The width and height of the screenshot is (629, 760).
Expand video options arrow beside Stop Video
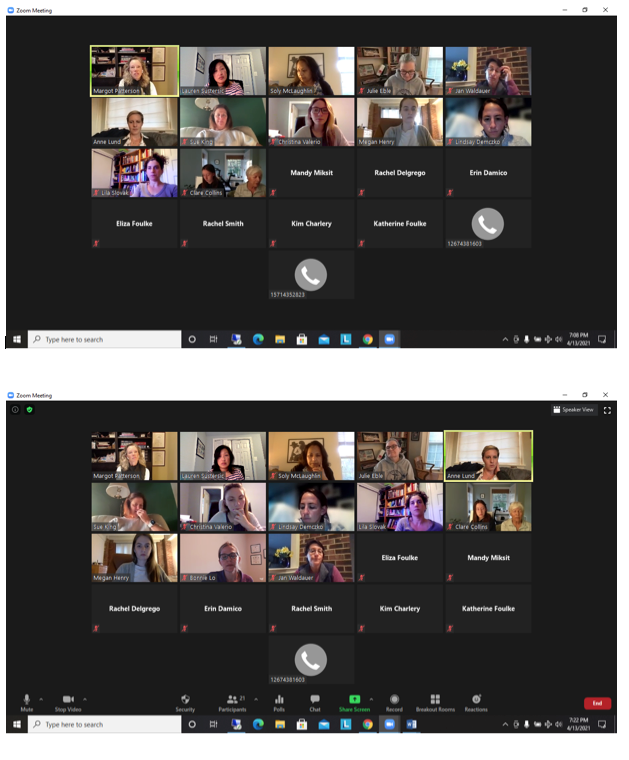85,699
